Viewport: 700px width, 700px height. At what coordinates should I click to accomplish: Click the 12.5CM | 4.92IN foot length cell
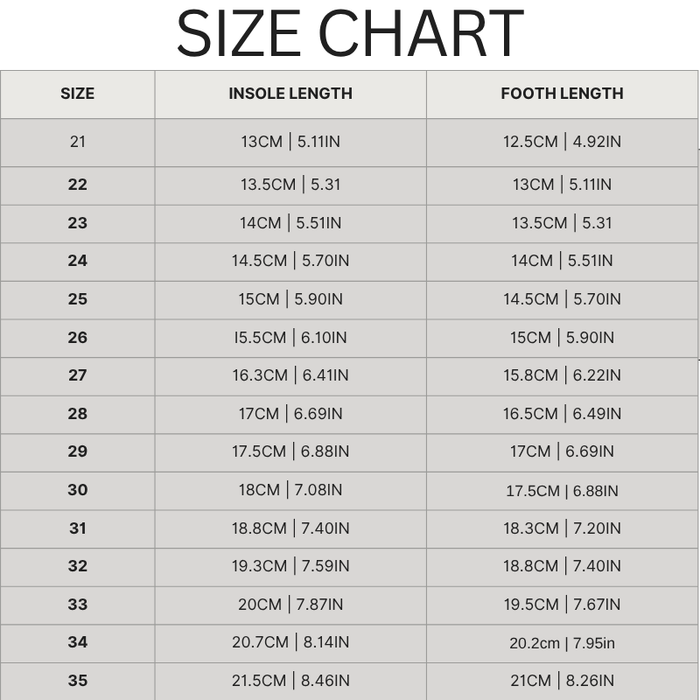(x=562, y=142)
